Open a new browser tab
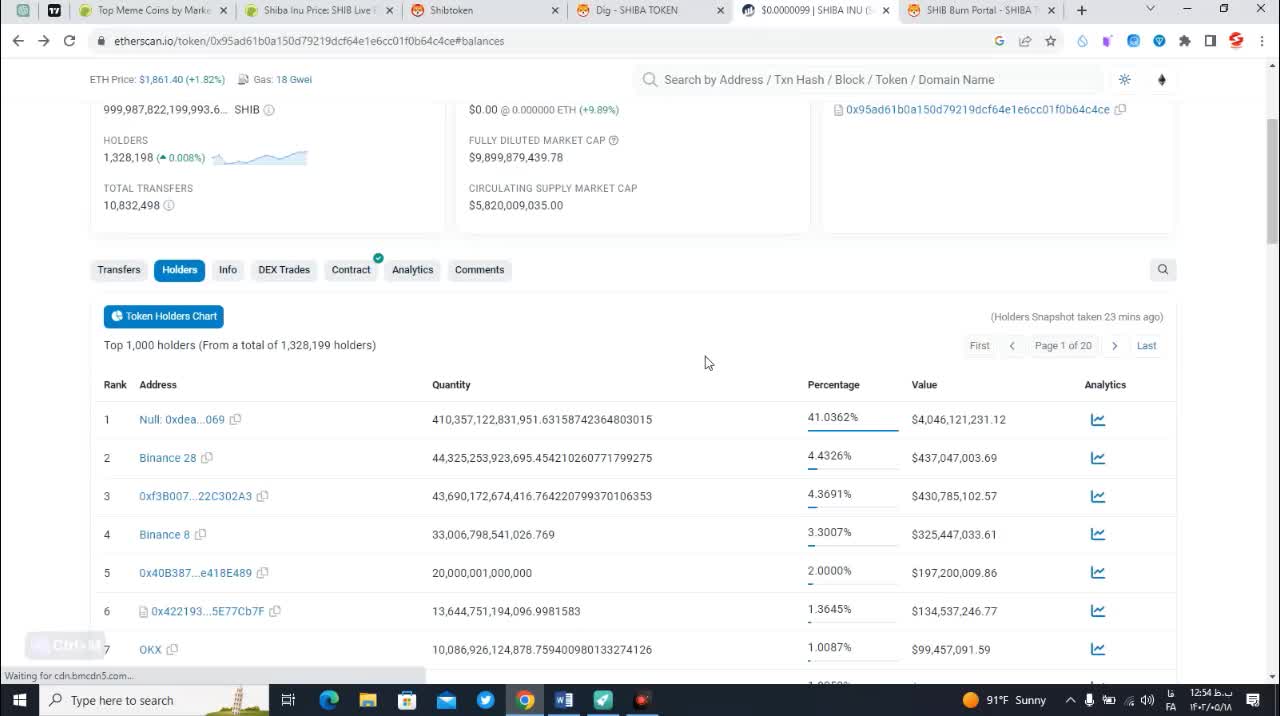This screenshot has width=1280, height=716. pos(1082,10)
